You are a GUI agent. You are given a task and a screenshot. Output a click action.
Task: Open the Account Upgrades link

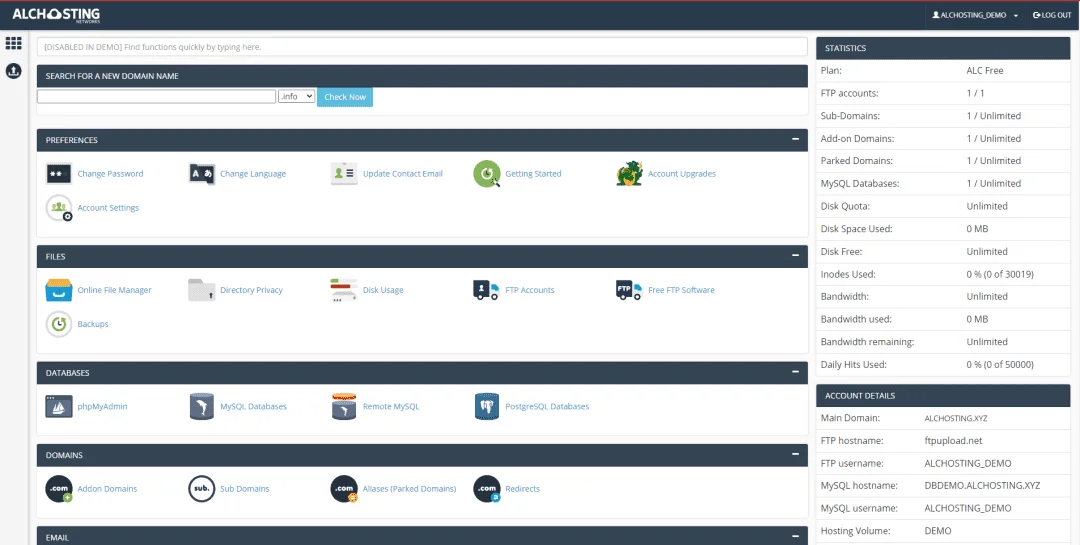point(682,174)
